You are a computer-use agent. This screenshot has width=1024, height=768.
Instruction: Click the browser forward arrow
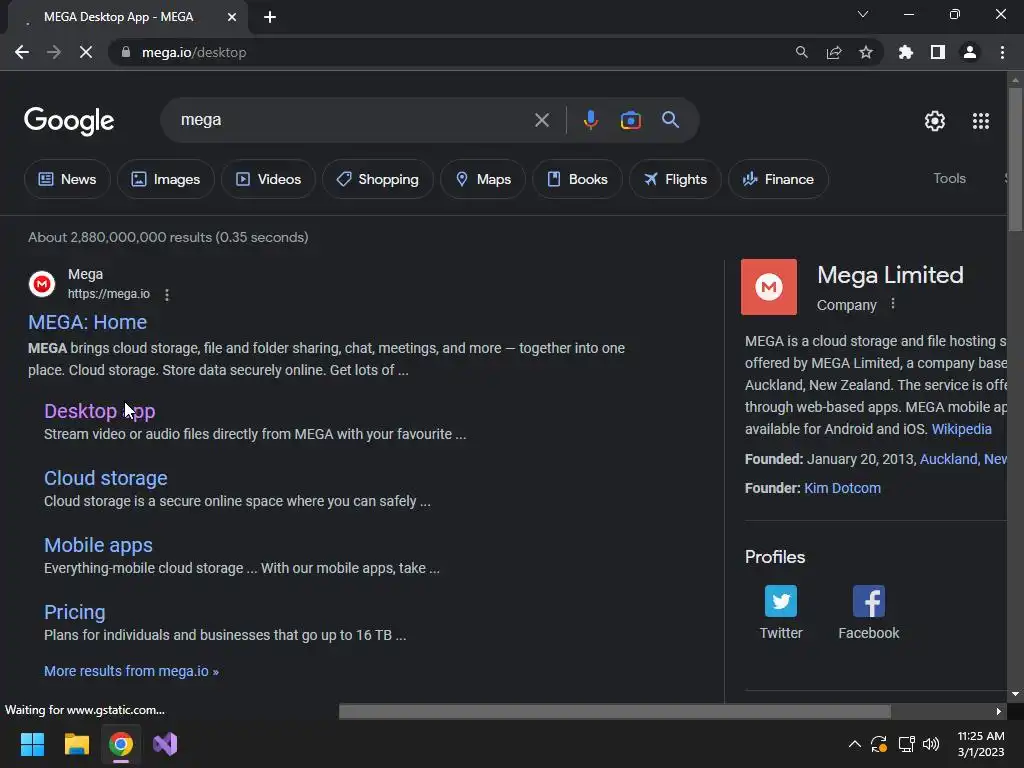54,52
